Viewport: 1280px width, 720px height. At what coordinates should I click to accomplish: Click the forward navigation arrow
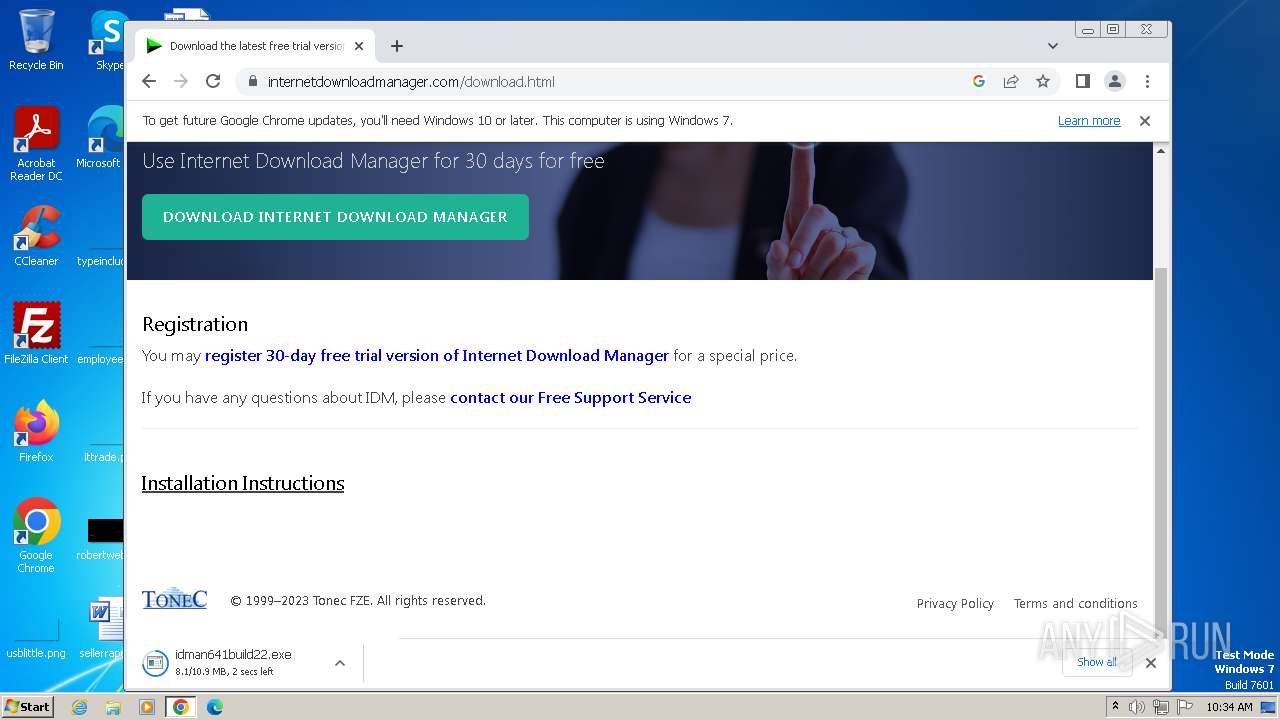tap(181, 81)
